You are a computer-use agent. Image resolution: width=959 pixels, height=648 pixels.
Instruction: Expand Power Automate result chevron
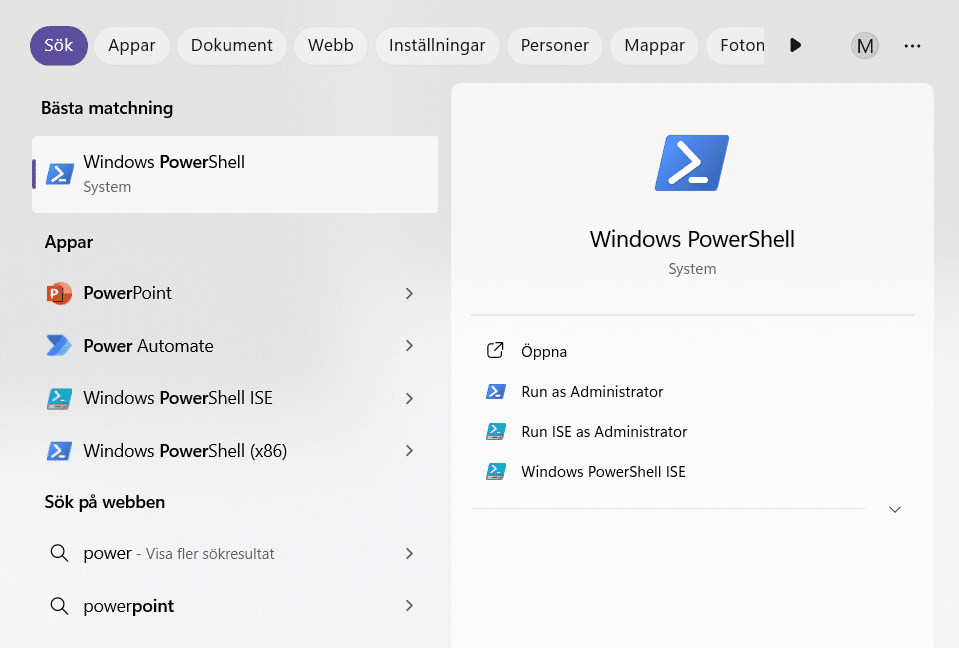pos(409,346)
